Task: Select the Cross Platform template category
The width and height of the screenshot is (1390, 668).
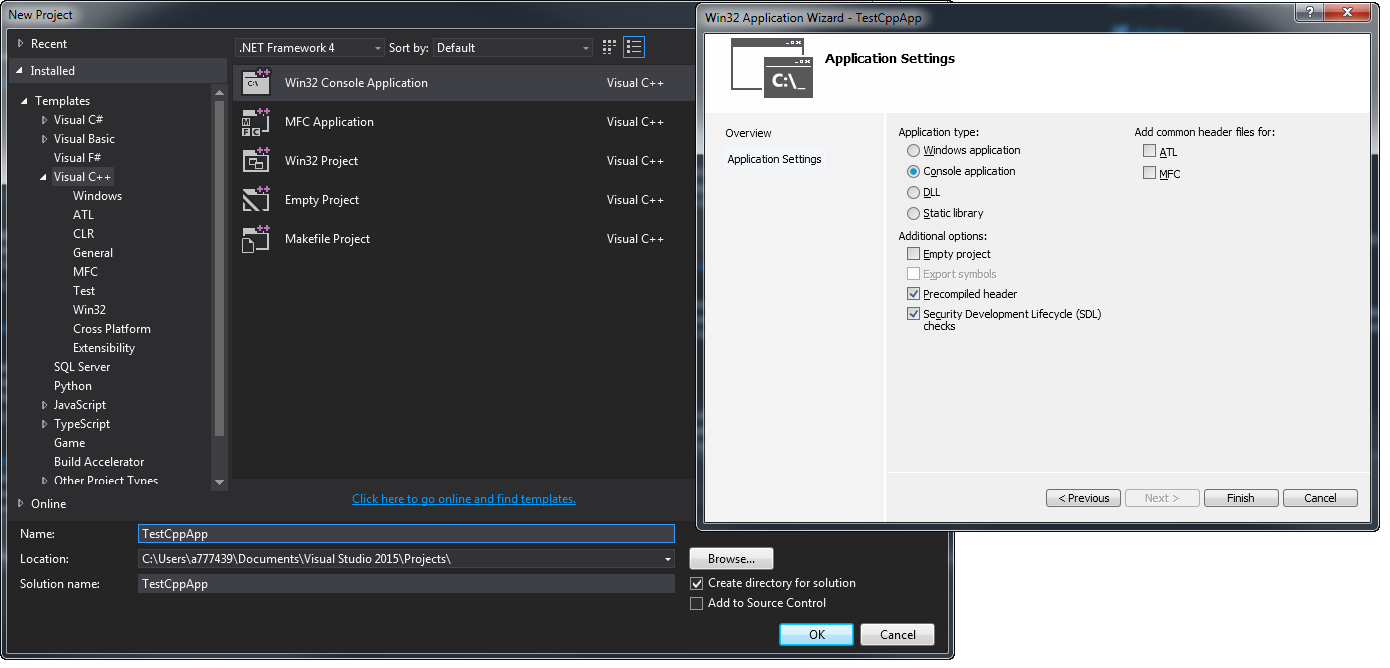Action: 112,329
